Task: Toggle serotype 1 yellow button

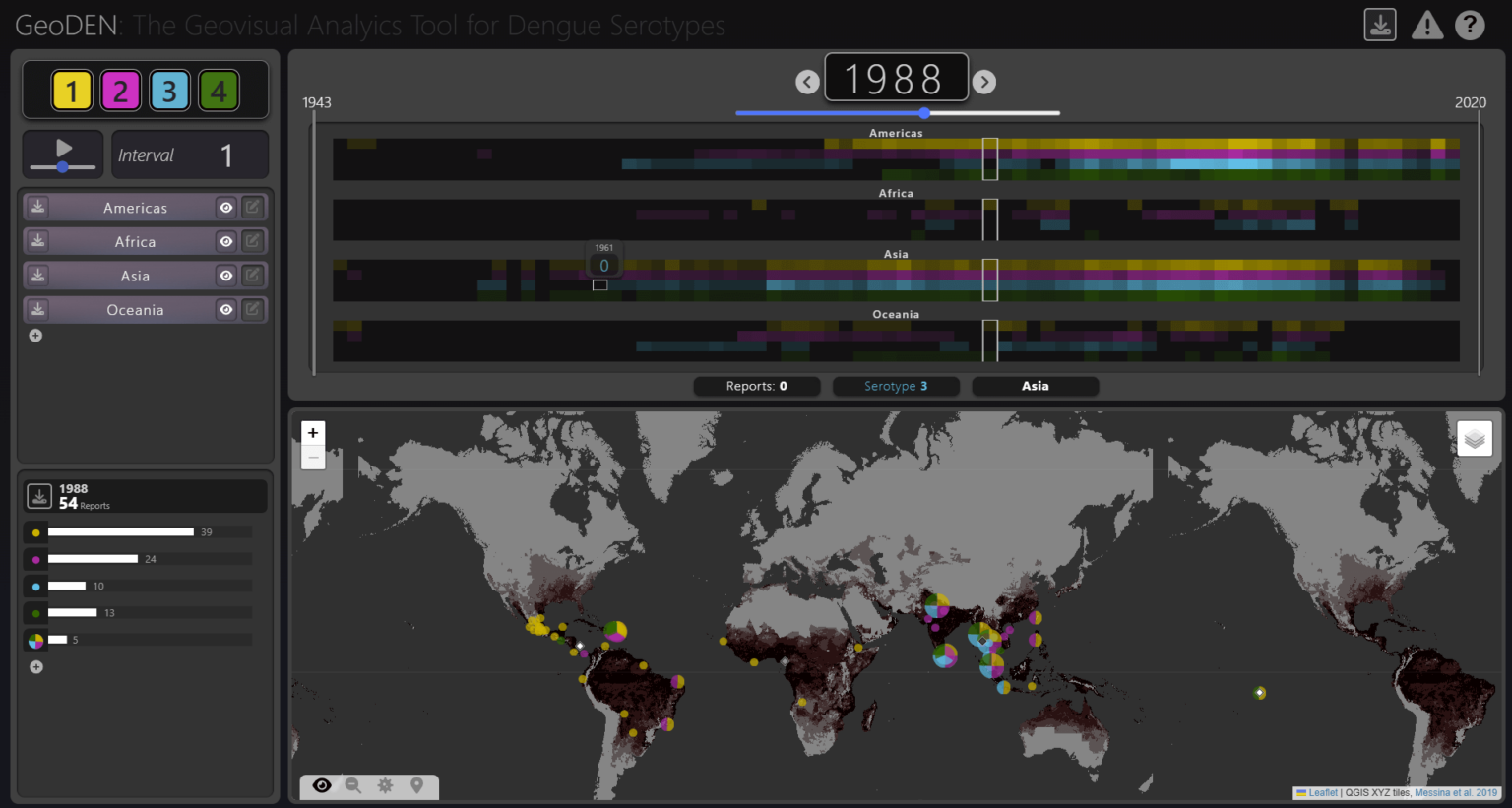Action: [x=72, y=92]
